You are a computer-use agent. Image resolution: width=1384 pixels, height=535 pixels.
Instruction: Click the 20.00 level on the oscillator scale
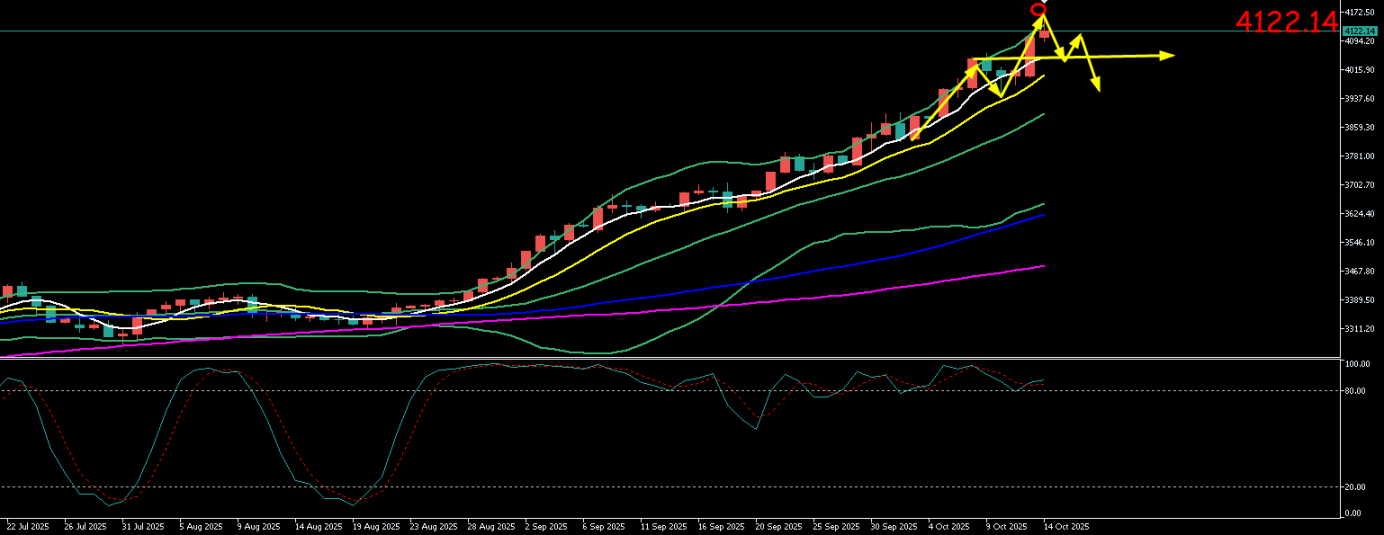[x=1356, y=487]
